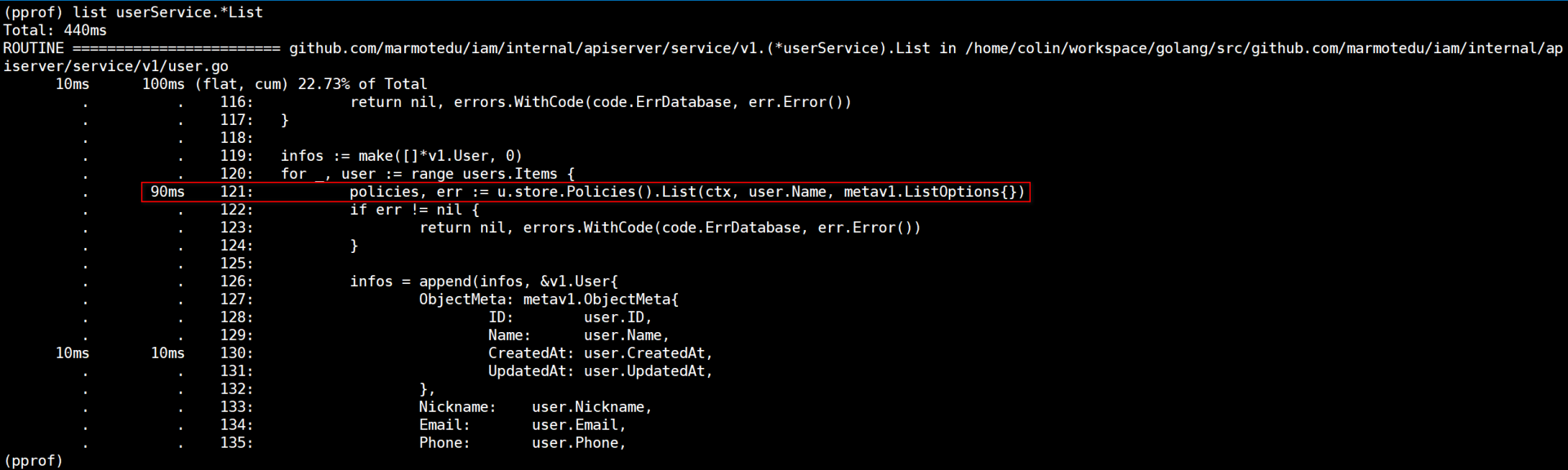1568x470 pixels.
Task: Click the 10ms flat value on line 130
Action: pos(73,353)
